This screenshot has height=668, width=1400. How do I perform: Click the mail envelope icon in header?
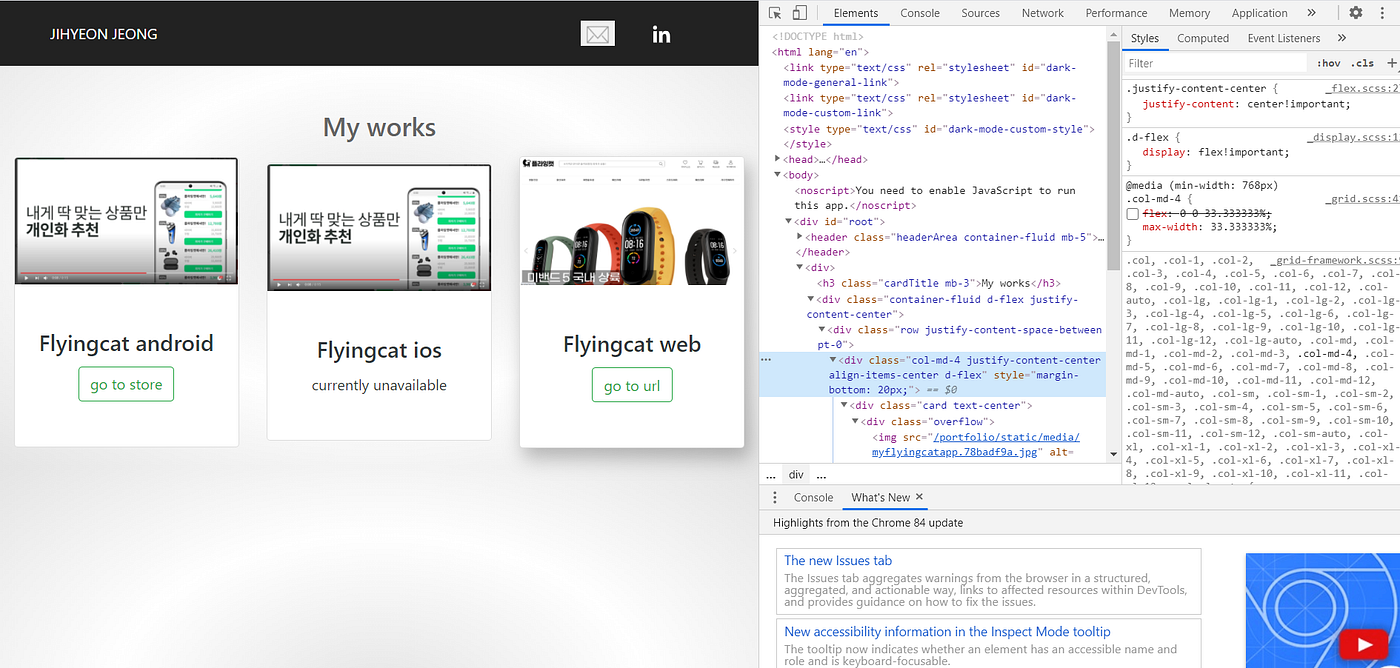[597, 34]
